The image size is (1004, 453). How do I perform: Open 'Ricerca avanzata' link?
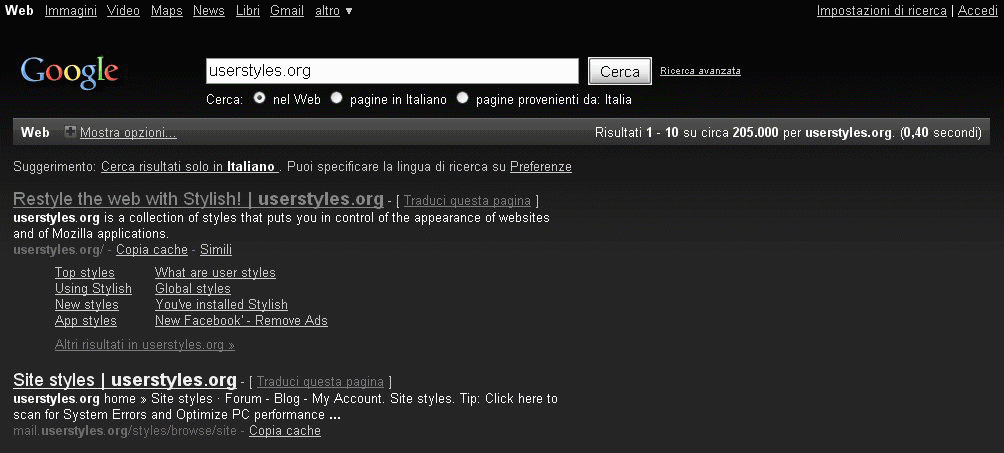pyautogui.click(x=700, y=70)
